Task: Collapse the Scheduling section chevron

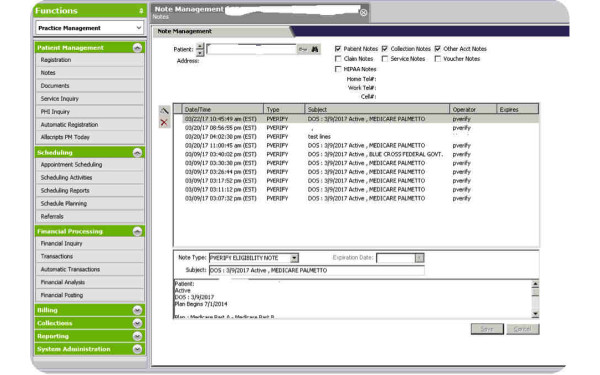Action: click(x=137, y=153)
